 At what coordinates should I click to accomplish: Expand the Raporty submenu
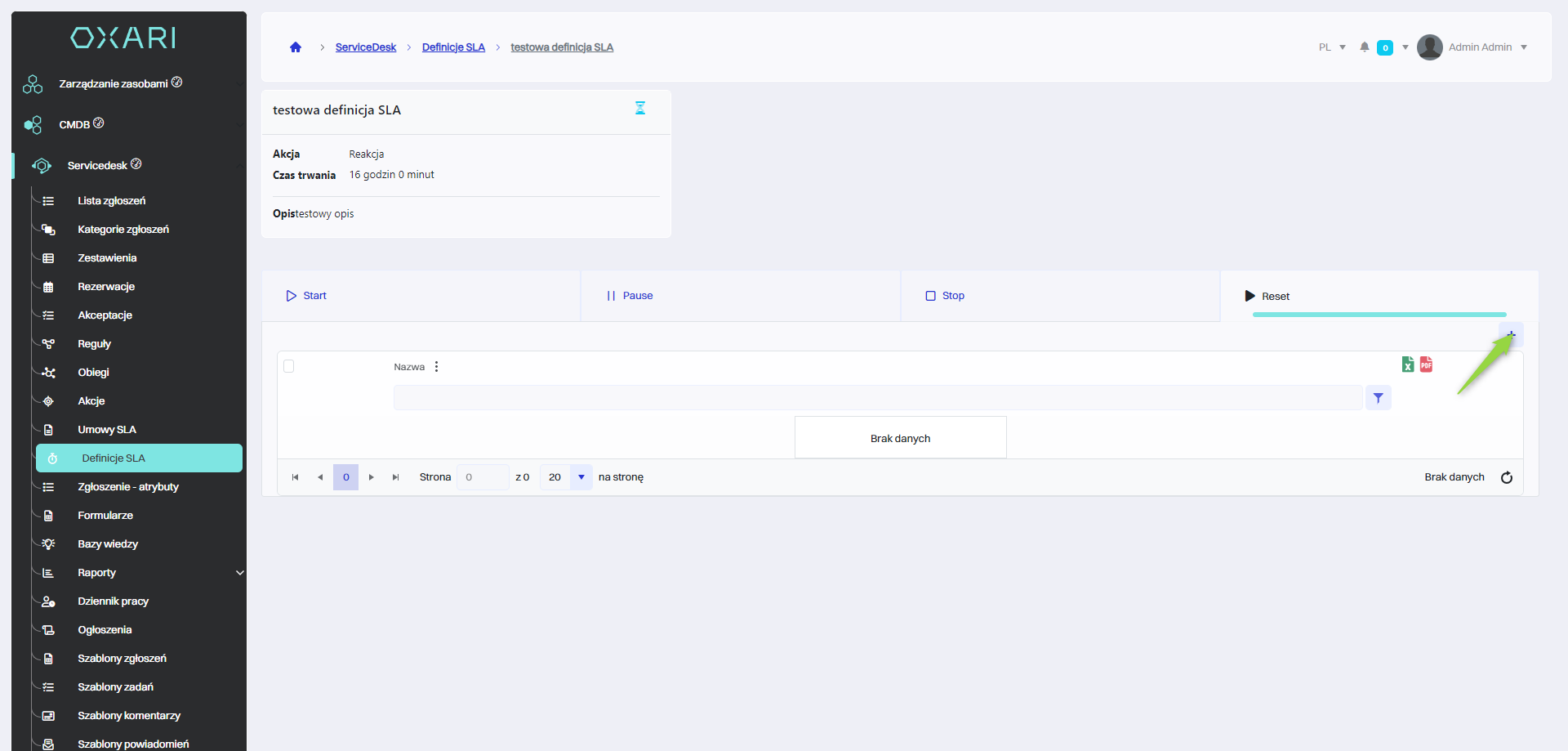(x=239, y=573)
